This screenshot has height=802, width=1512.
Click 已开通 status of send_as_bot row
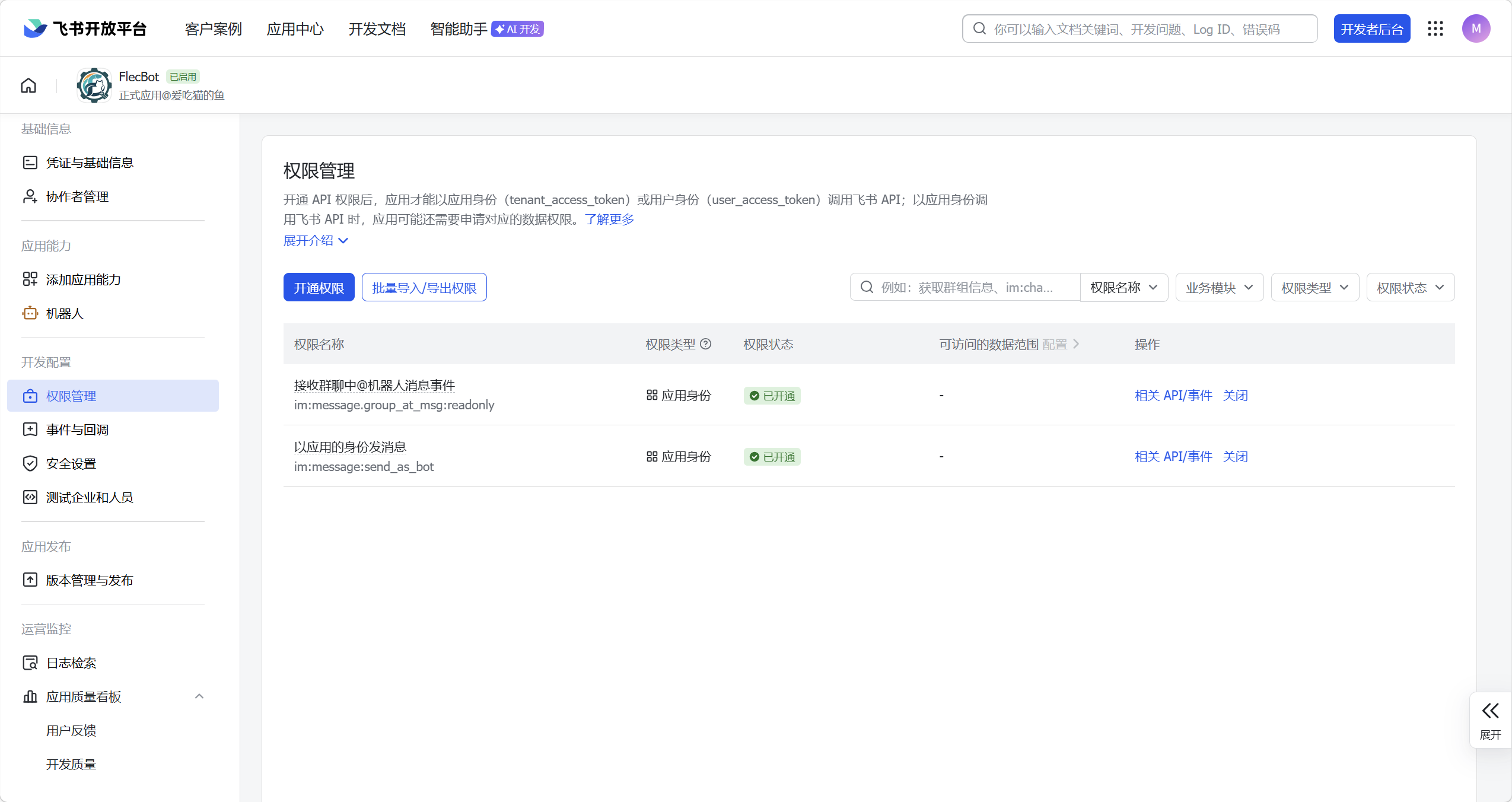[772, 457]
